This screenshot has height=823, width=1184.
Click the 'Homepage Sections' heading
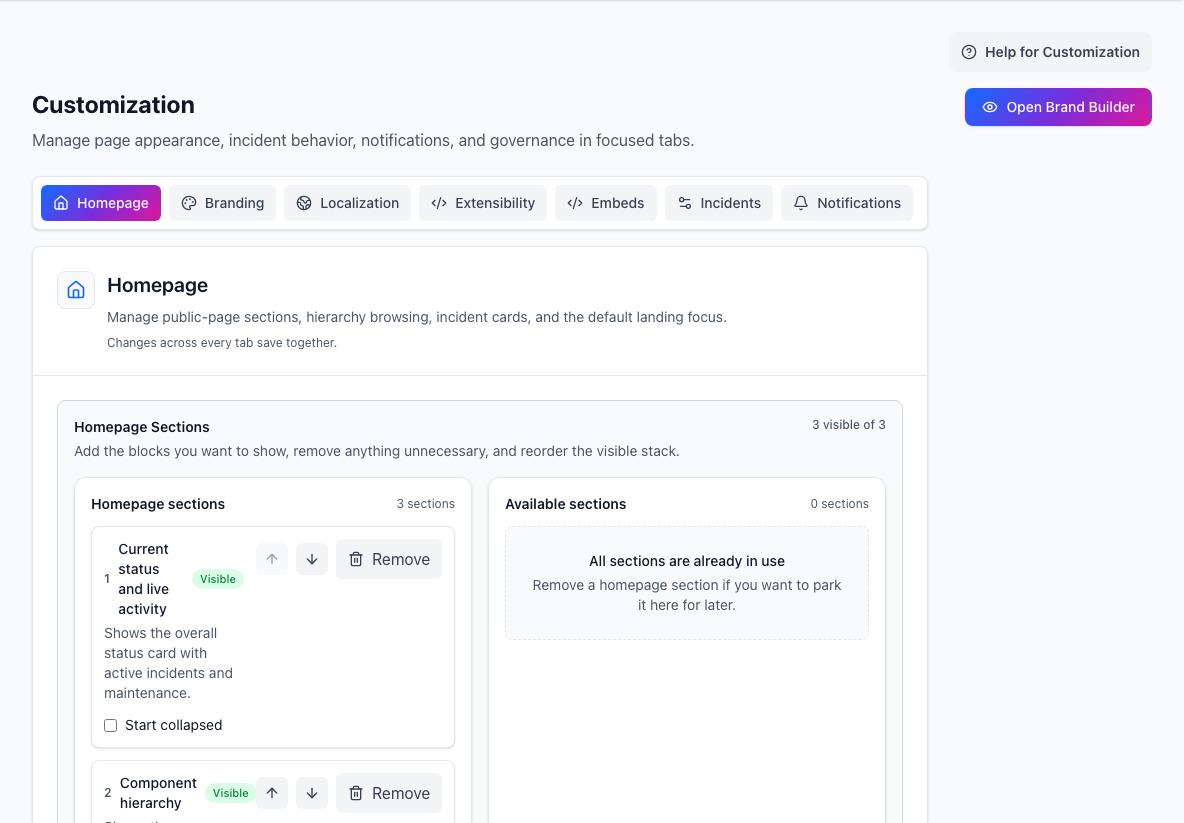pyautogui.click(x=142, y=427)
